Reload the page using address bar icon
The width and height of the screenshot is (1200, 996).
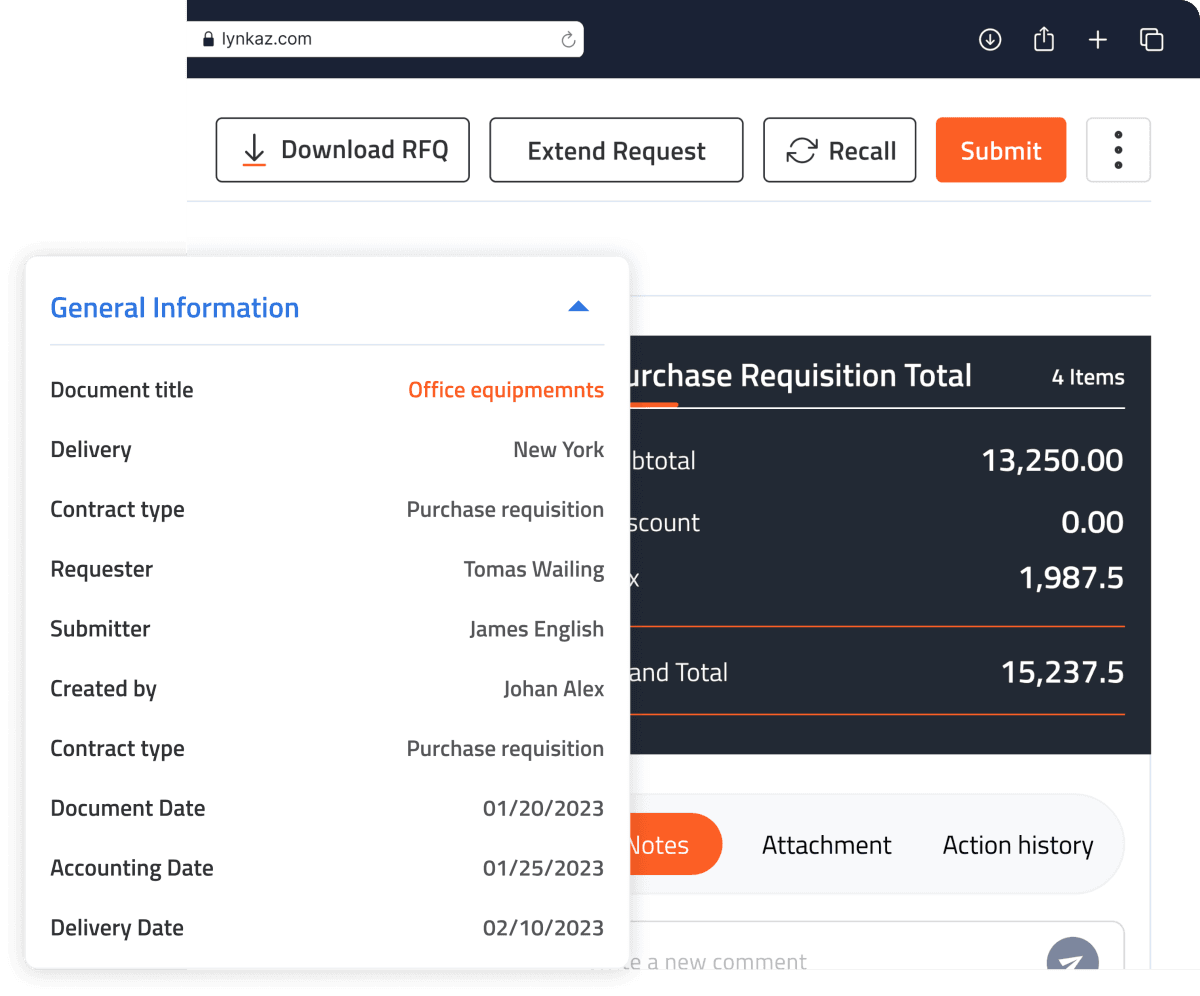coord(568,40)
